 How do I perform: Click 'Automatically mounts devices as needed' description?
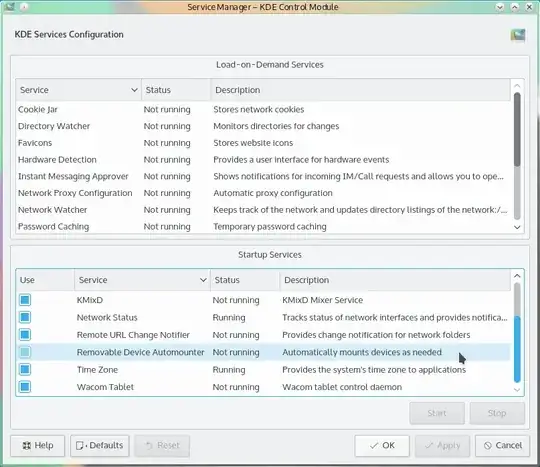(x=362, y=352)
